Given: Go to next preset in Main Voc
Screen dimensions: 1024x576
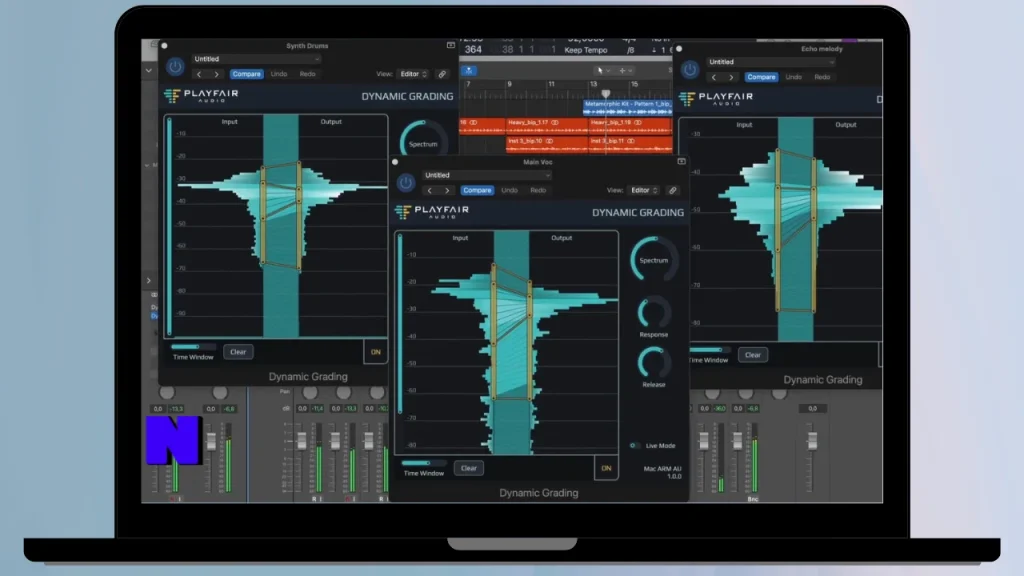Looking at the screenshot, I should click(x=447, y=191).
